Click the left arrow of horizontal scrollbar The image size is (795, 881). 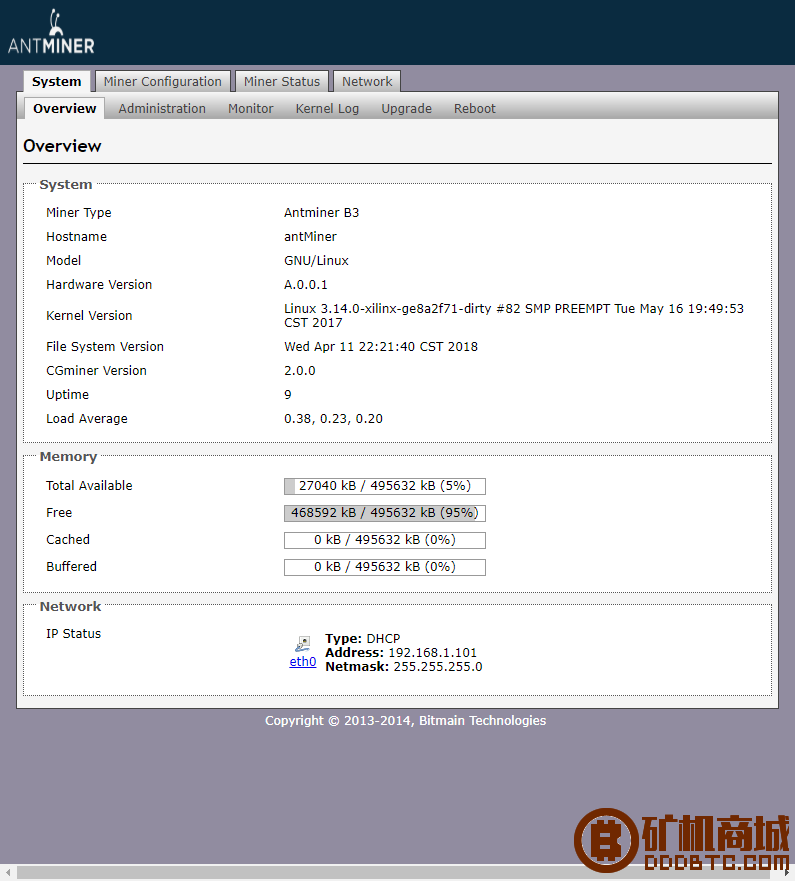[x=8, y=873]
